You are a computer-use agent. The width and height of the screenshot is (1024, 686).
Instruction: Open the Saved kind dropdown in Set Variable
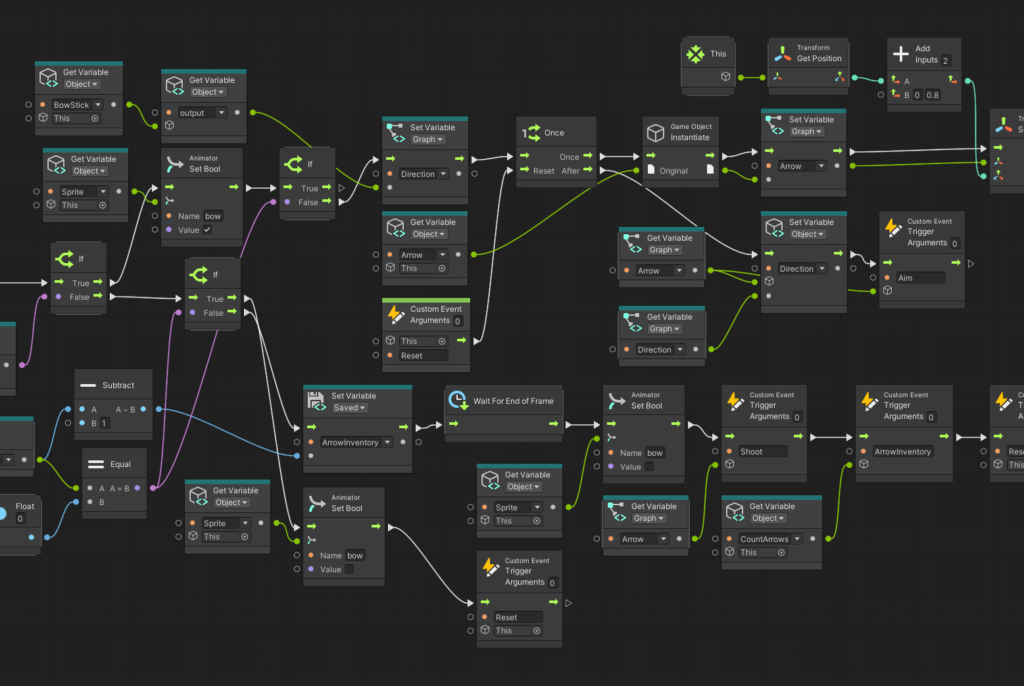tap(349, 408)
